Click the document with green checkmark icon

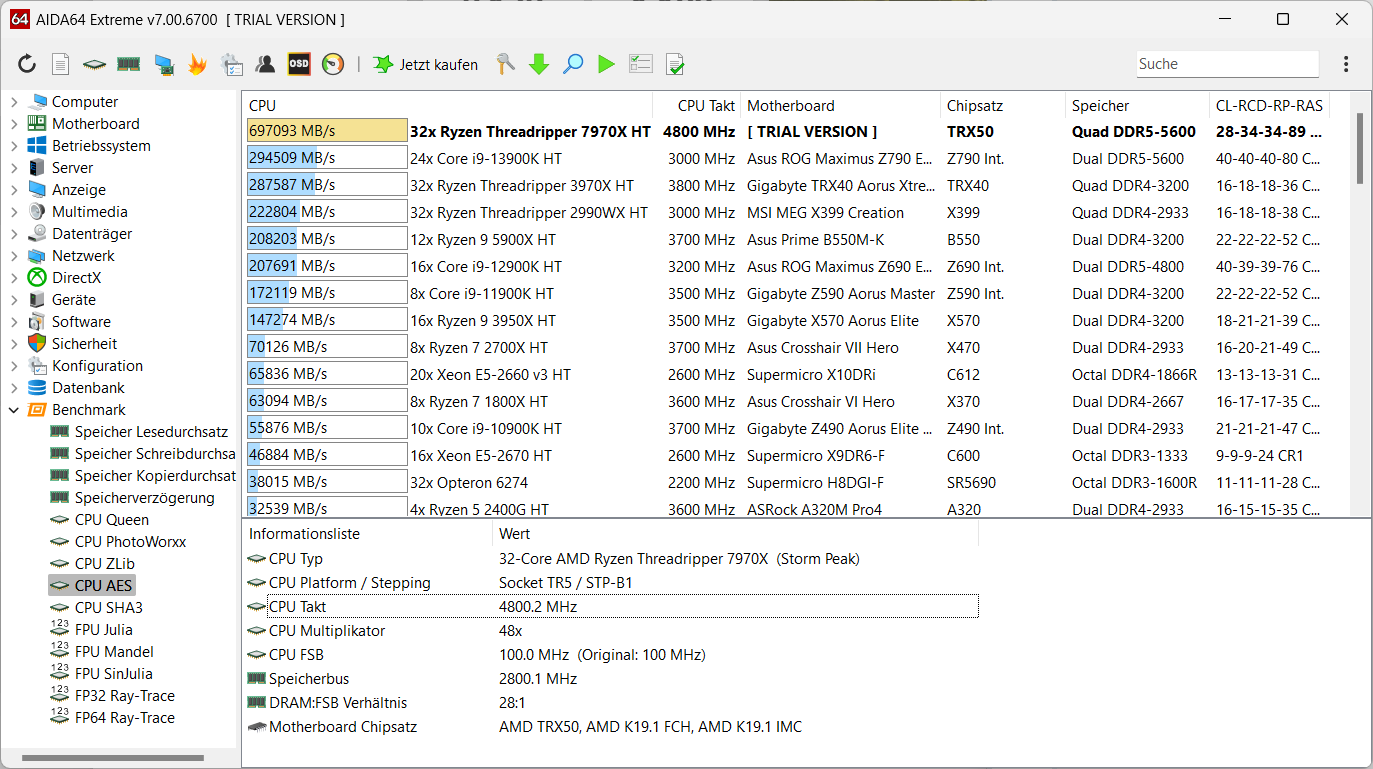(x=675, y=64)
